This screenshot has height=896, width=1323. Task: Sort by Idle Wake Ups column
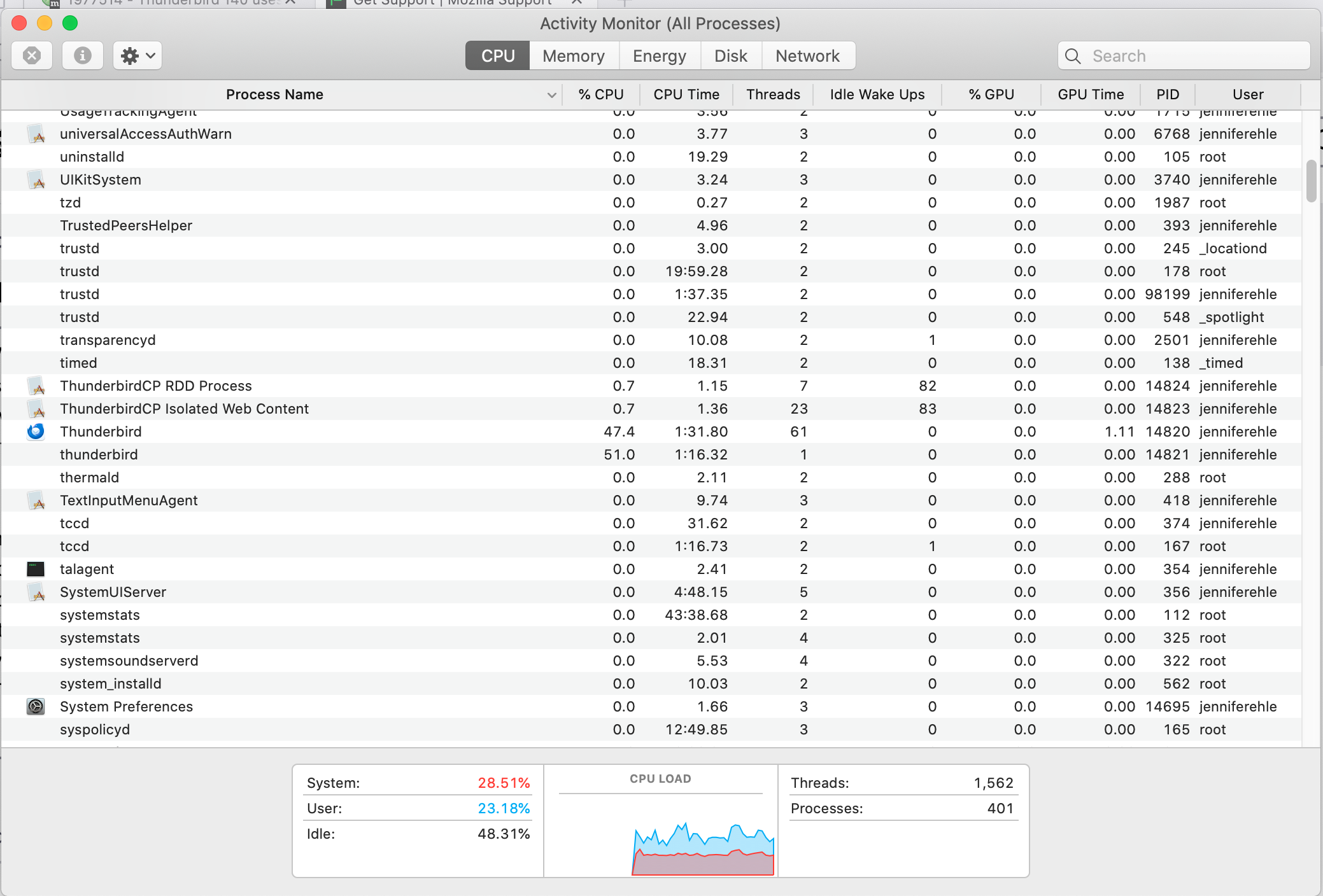(877, 95)
